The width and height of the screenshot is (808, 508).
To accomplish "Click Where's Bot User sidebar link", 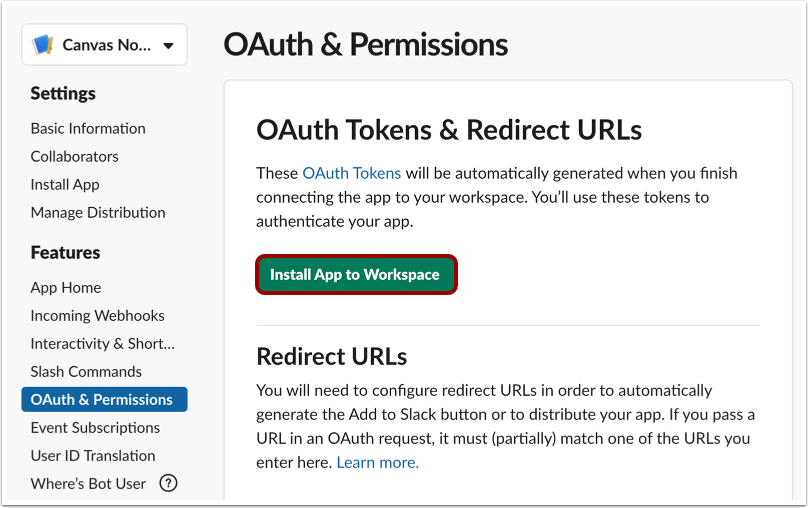I will (x=88, y=483).
